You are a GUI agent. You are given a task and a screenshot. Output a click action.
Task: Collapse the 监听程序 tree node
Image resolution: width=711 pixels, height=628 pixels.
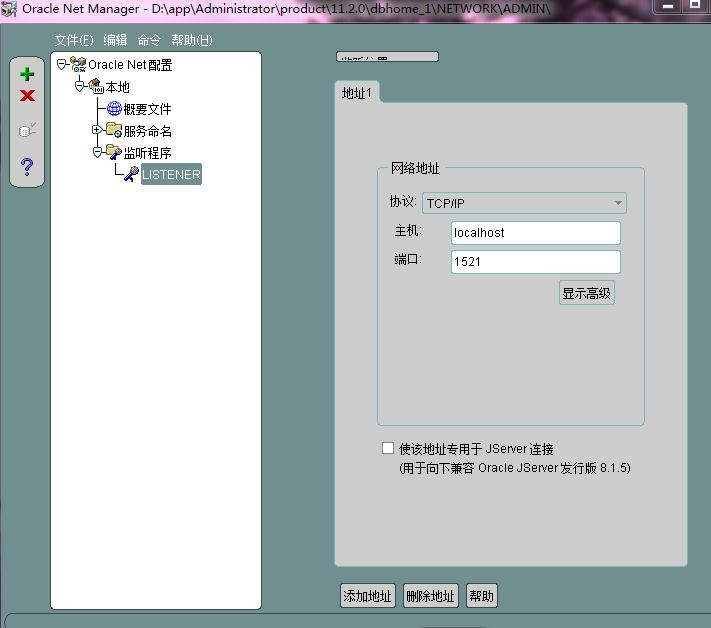coord(97,152)
